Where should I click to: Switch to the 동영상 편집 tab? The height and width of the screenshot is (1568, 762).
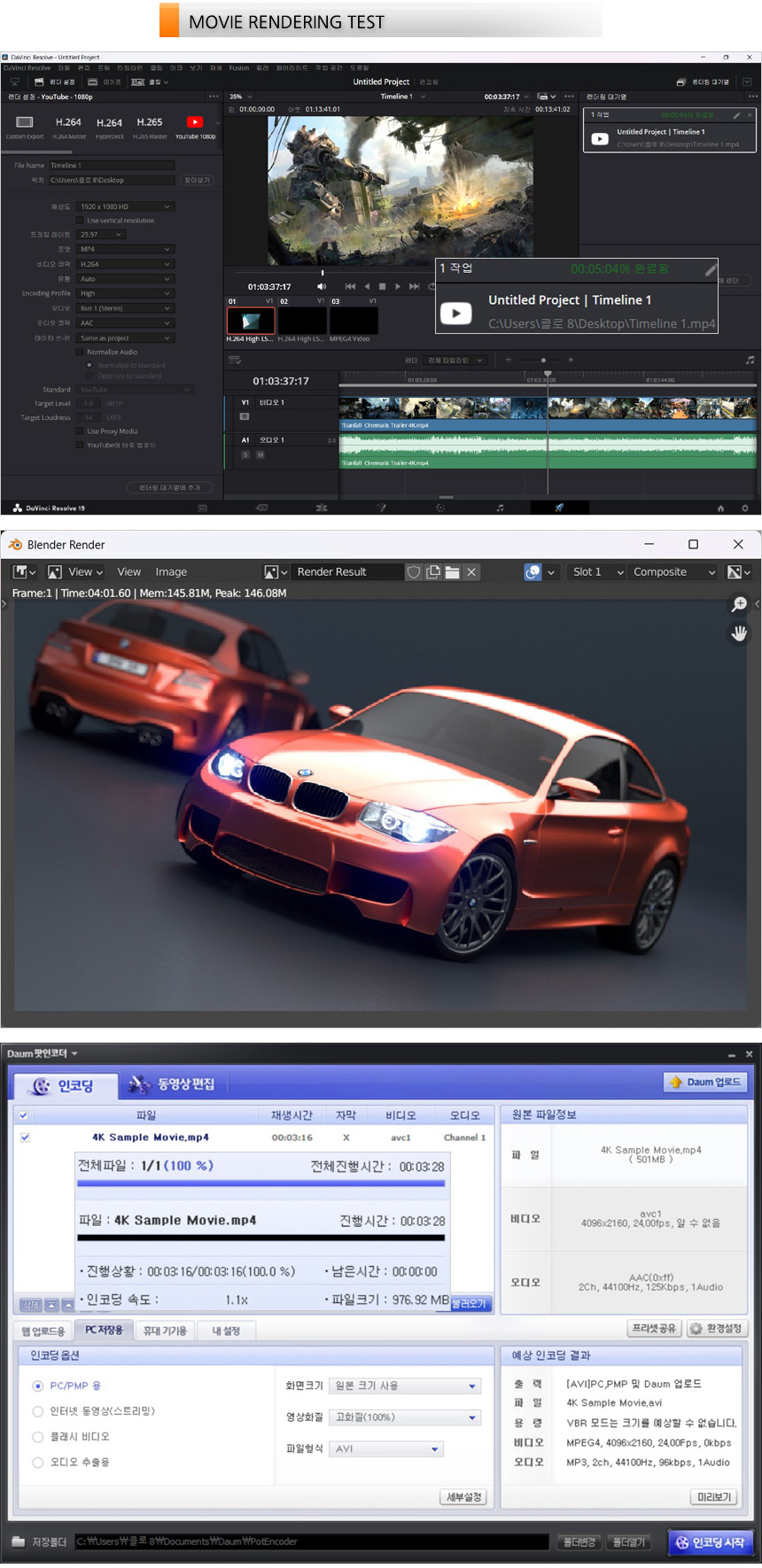click(x=173, y=1084)
